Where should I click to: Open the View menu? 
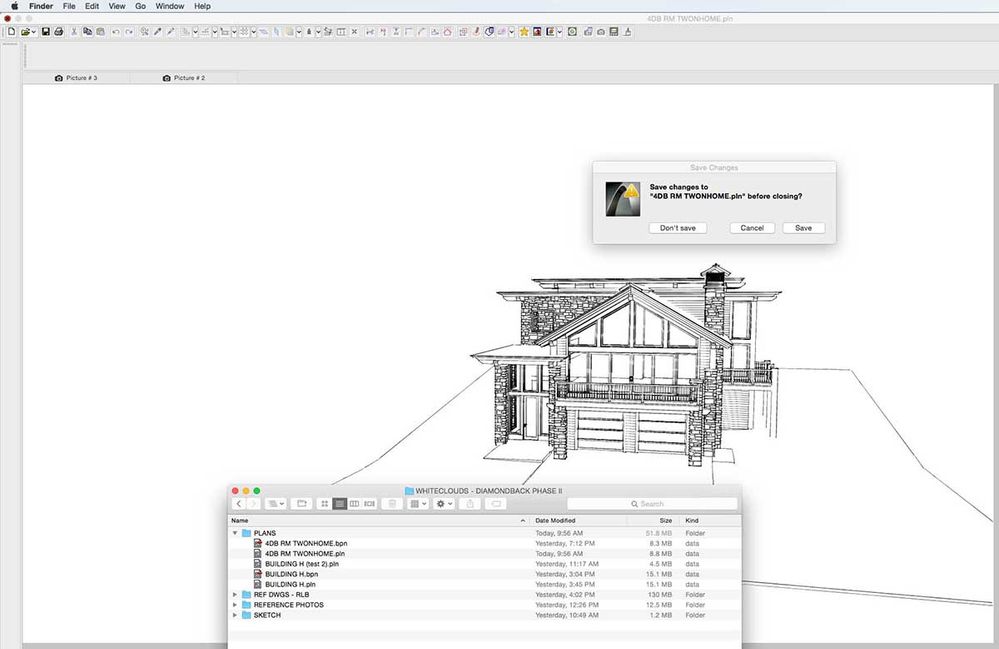(x=117, y=6)
